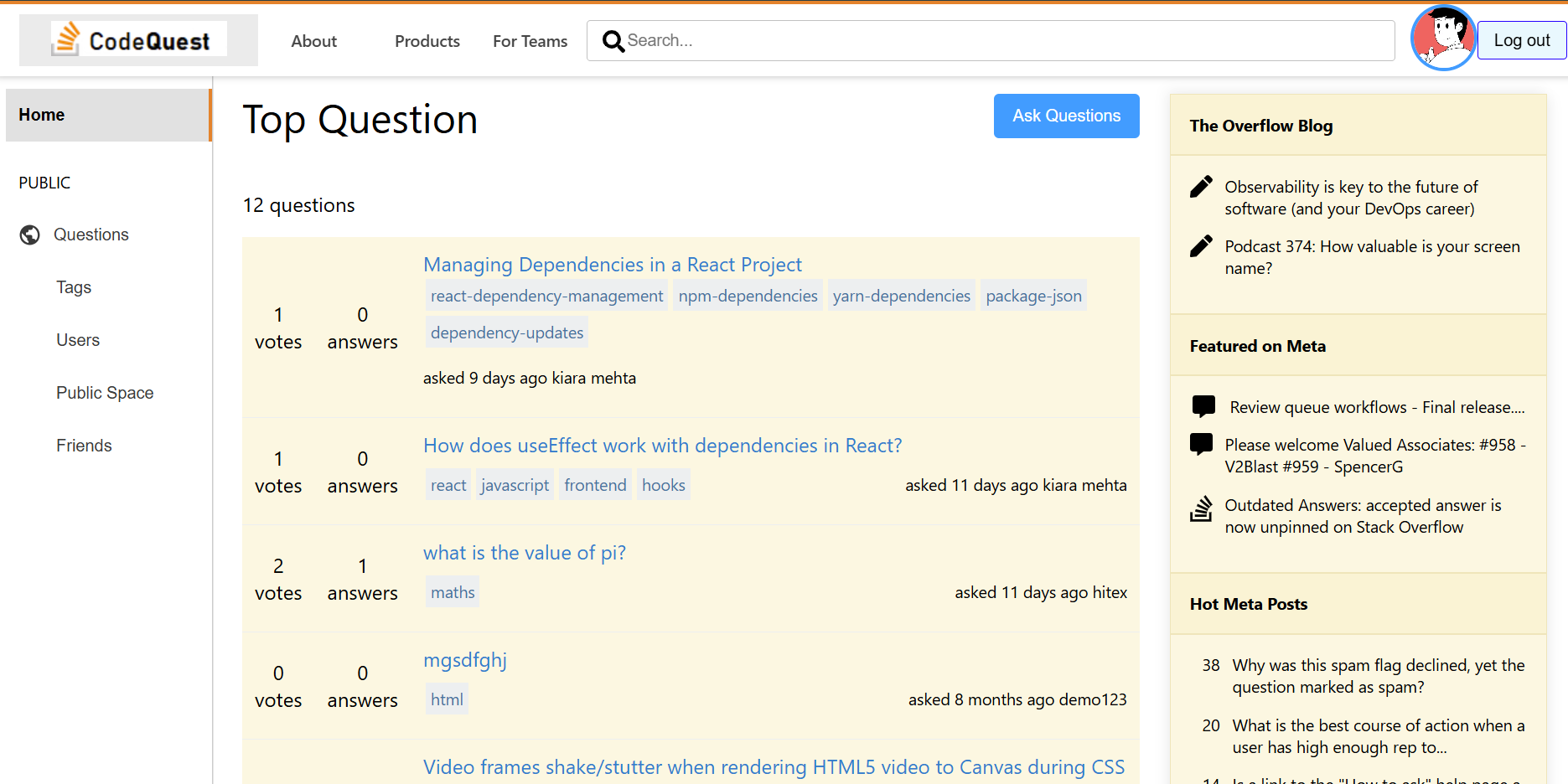Open the user avatar profile picture
The width and height of the screenshot is (1568, 784).
point(1443,39)
